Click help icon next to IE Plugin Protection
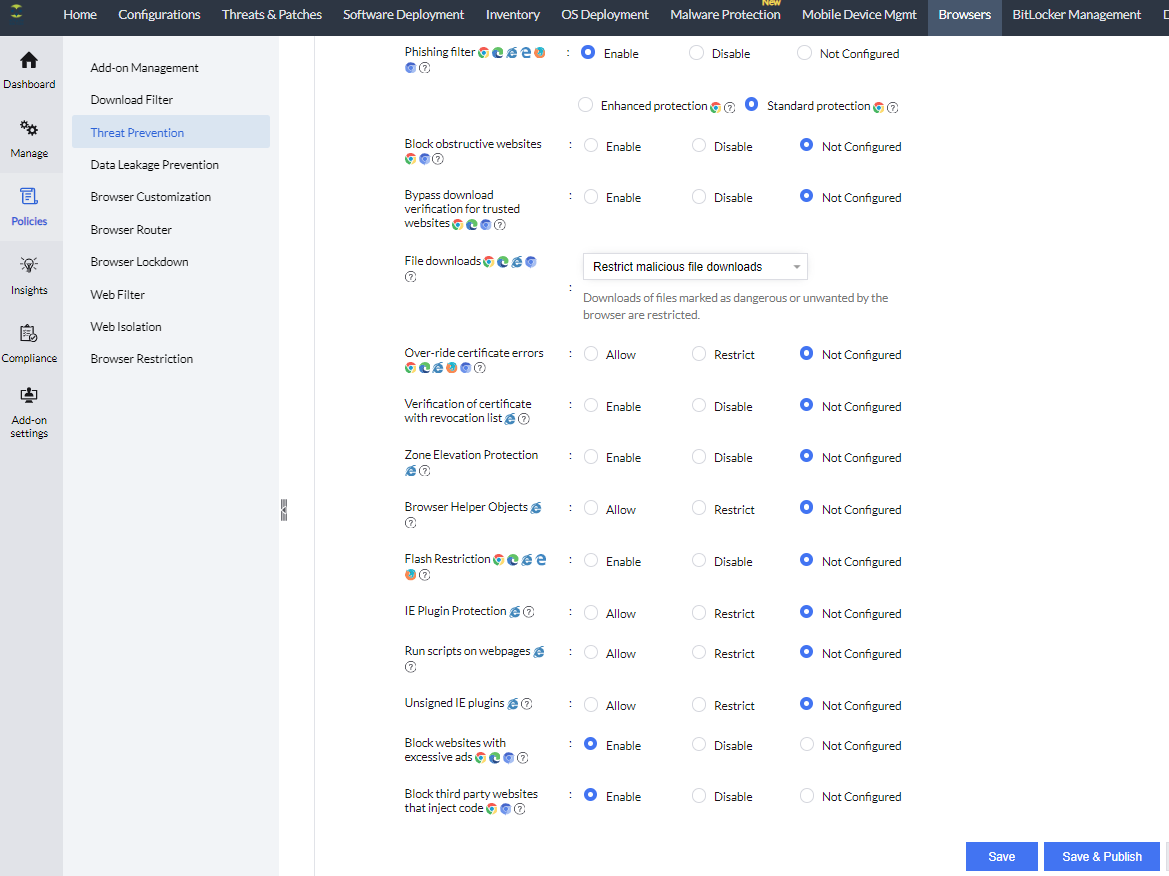Viewport: 1169px width, 876px height. coord(529,612)
